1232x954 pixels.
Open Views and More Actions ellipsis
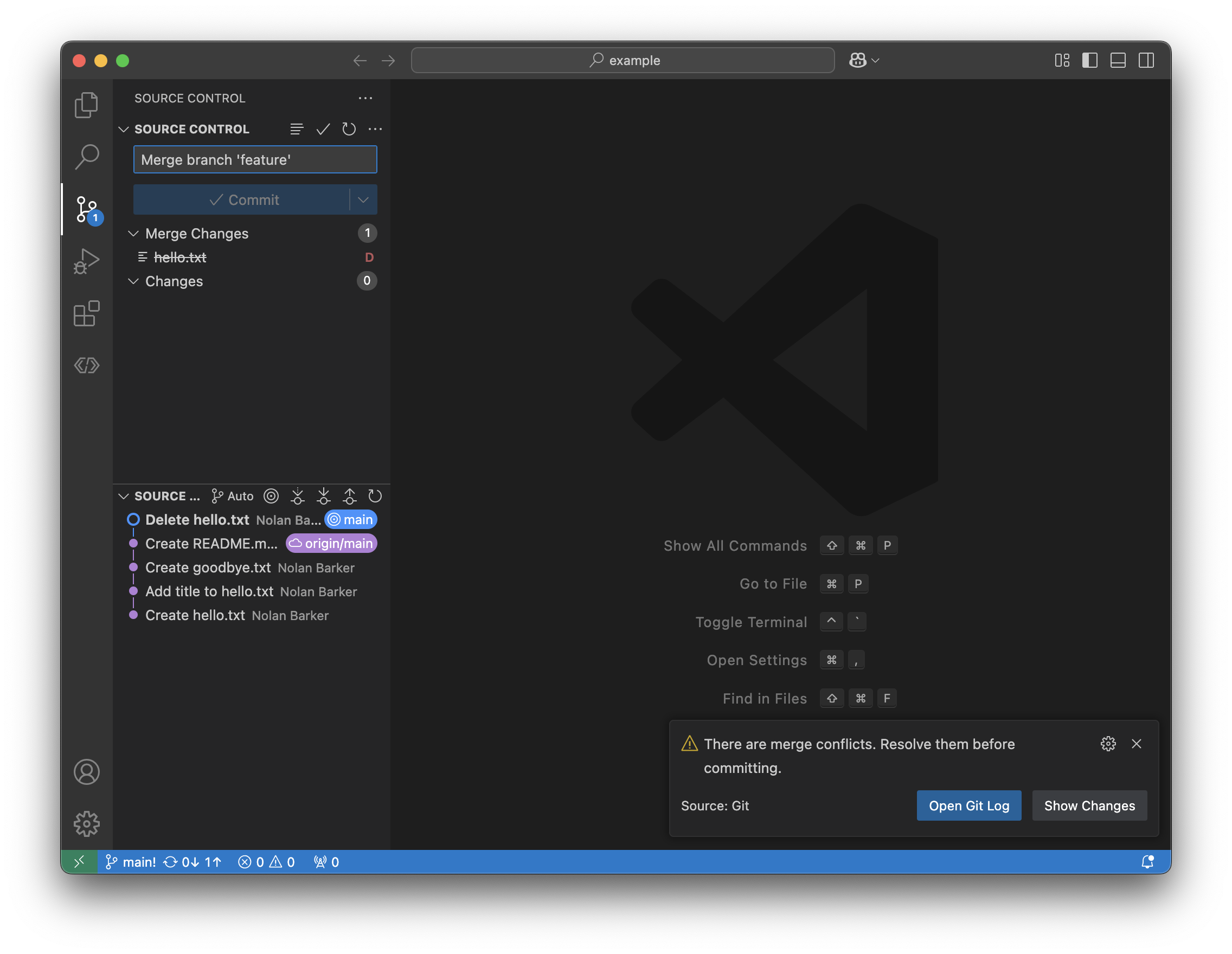[365, 98]
